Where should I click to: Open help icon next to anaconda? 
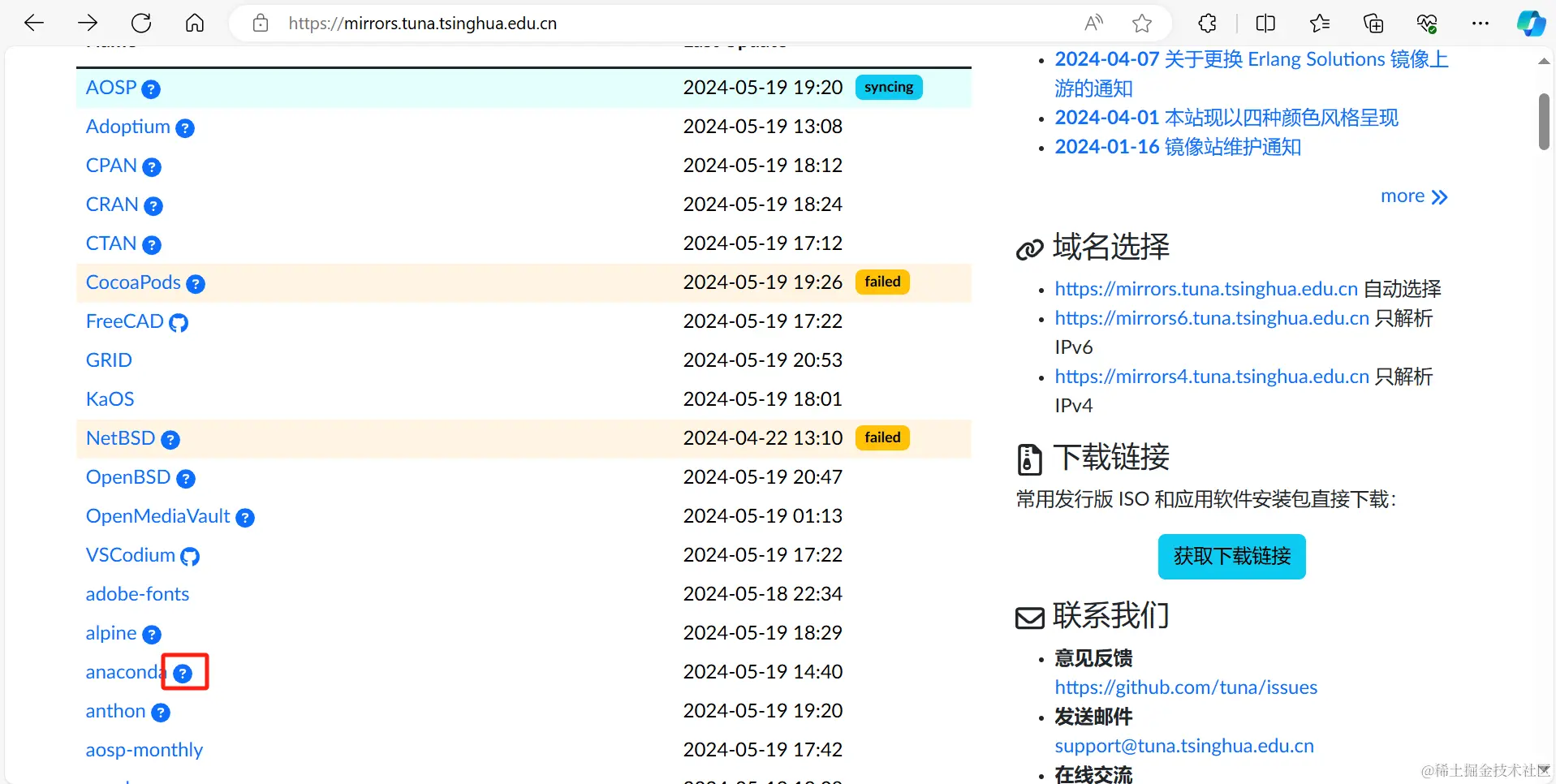[183, 674]
